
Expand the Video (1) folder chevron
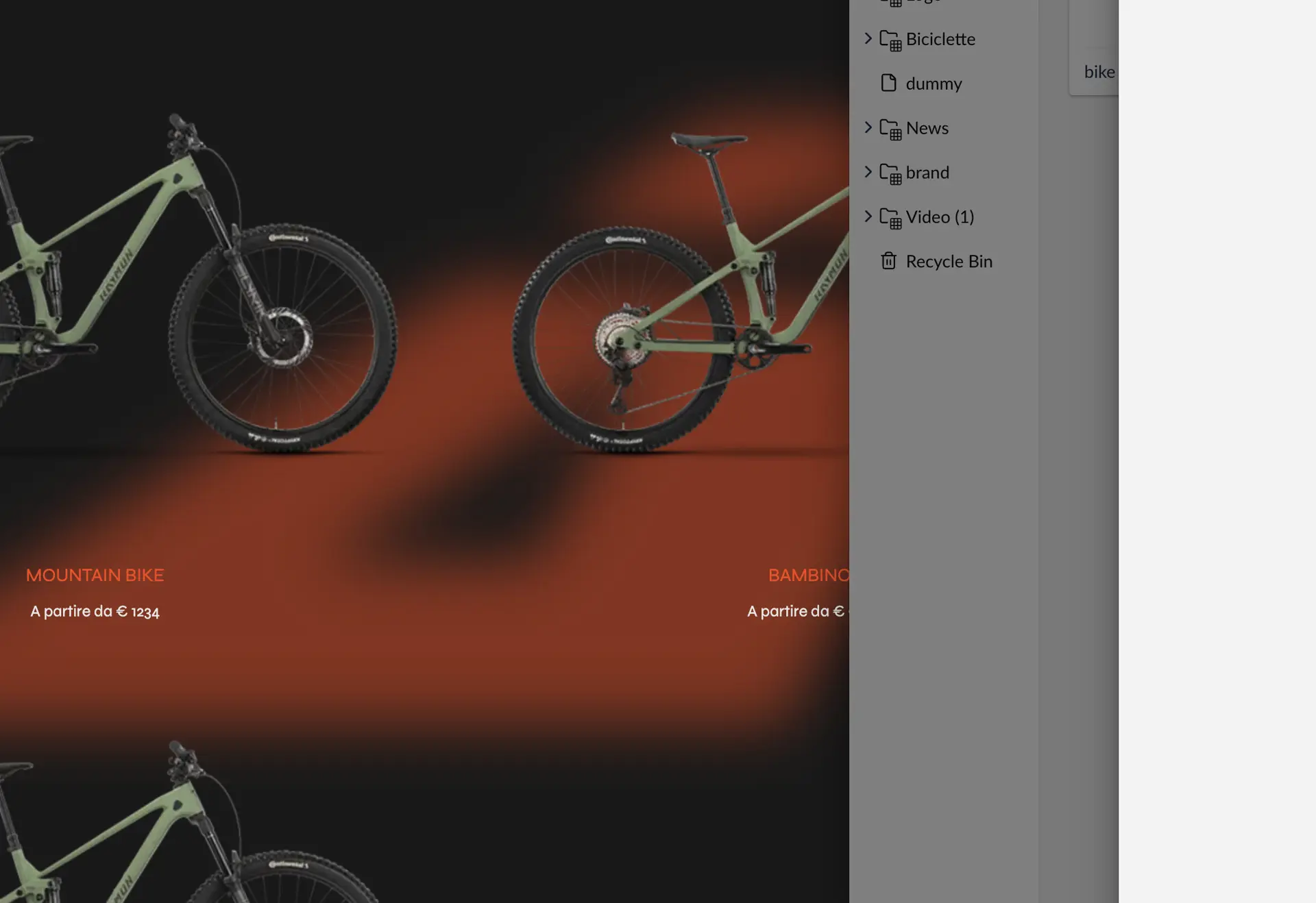[x=868, y=217]
